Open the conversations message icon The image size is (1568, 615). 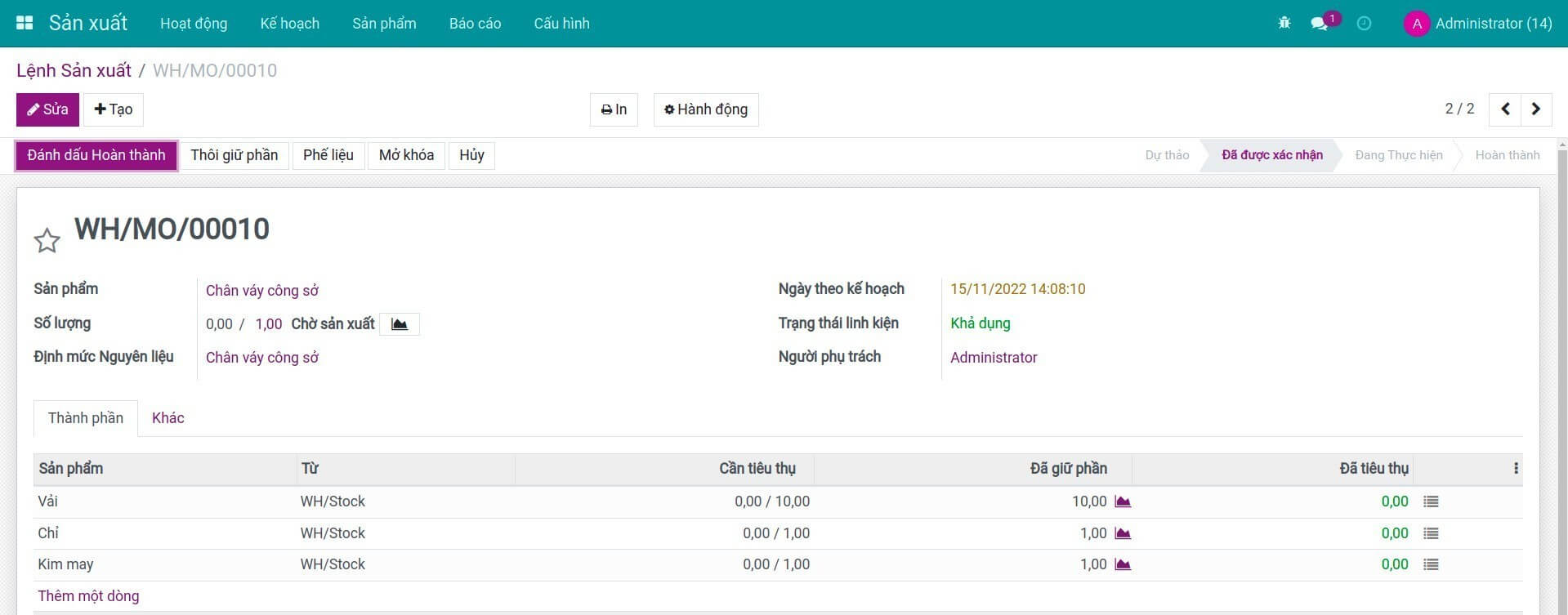[x=1319, y=23]
